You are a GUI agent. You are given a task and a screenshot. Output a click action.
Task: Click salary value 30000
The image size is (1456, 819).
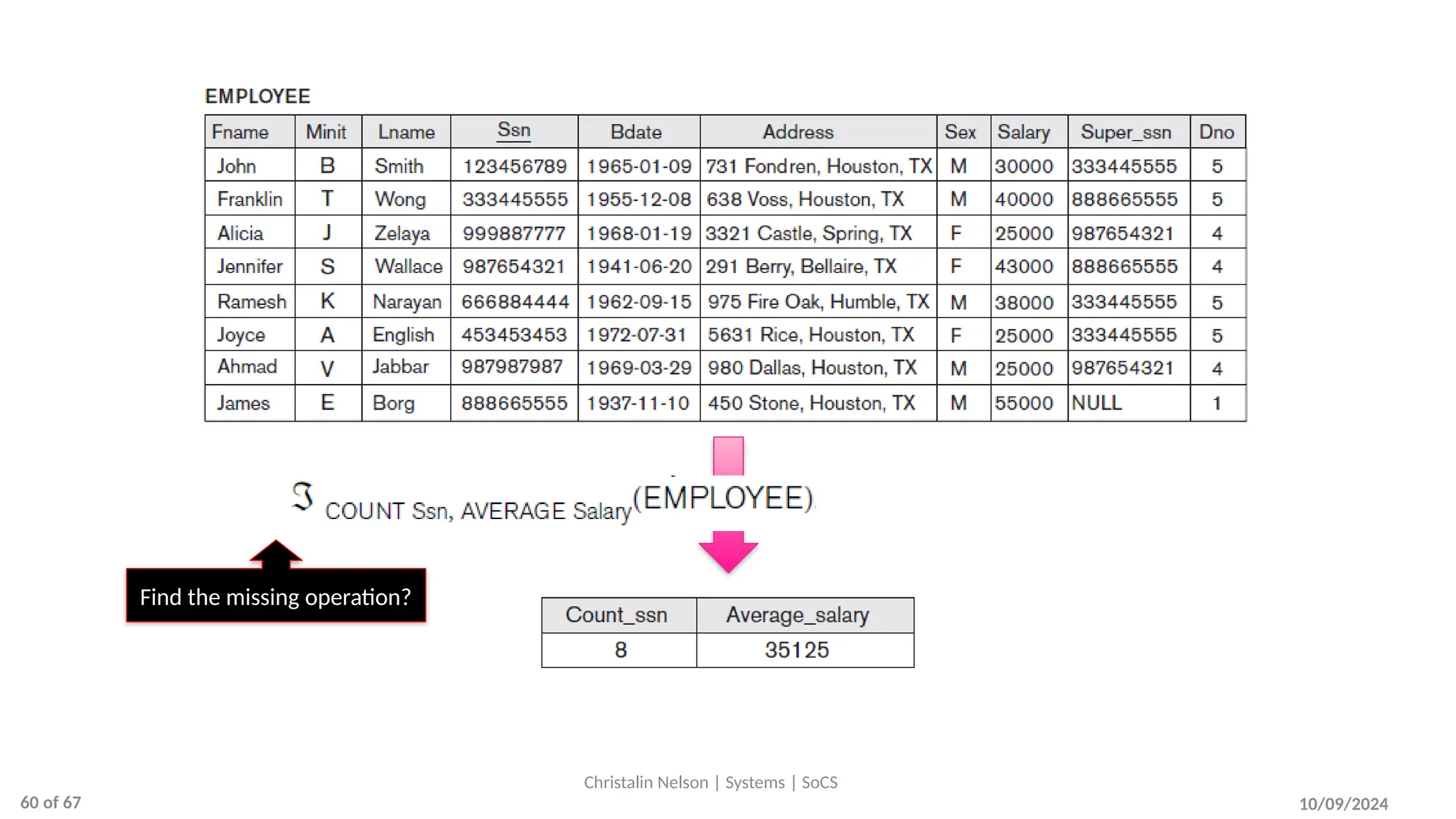point(1024,166)
